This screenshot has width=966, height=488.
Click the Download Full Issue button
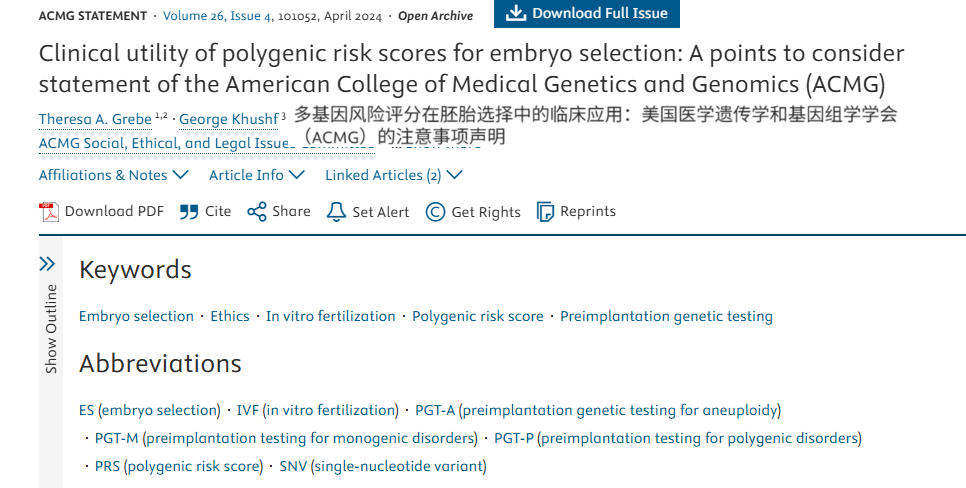(x=587, y=13)
